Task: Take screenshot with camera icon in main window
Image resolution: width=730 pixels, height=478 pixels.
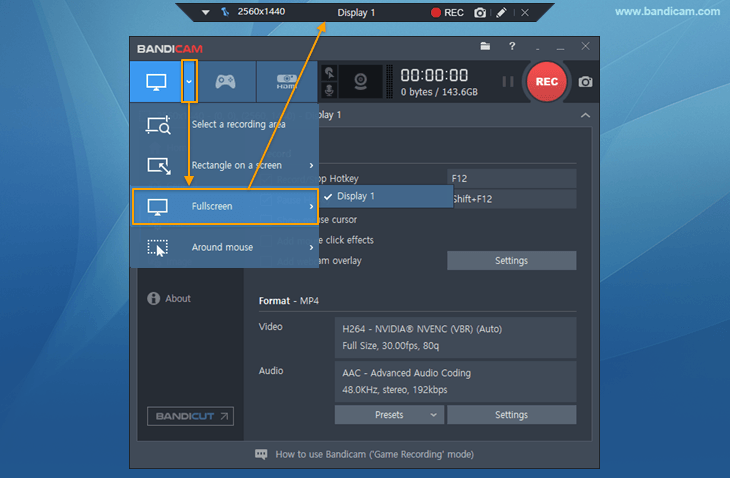Action: coord(585,82)
